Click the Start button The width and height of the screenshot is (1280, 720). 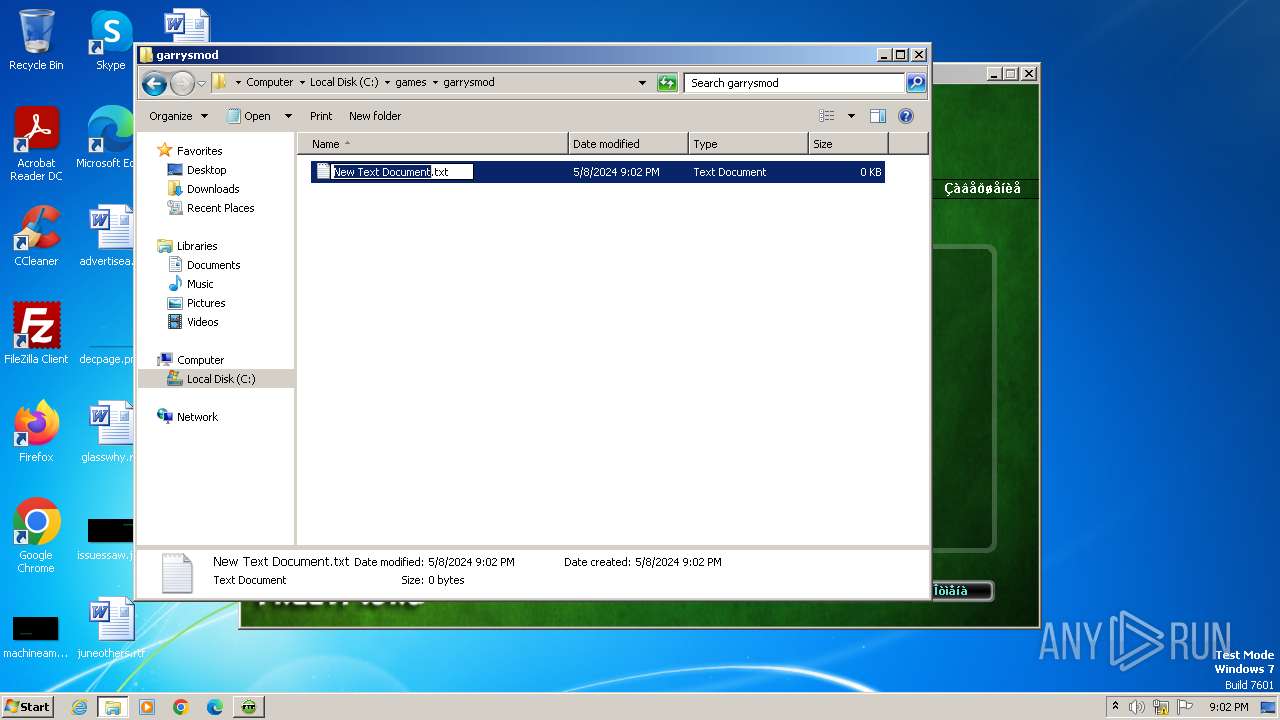[x=28, y=706]
